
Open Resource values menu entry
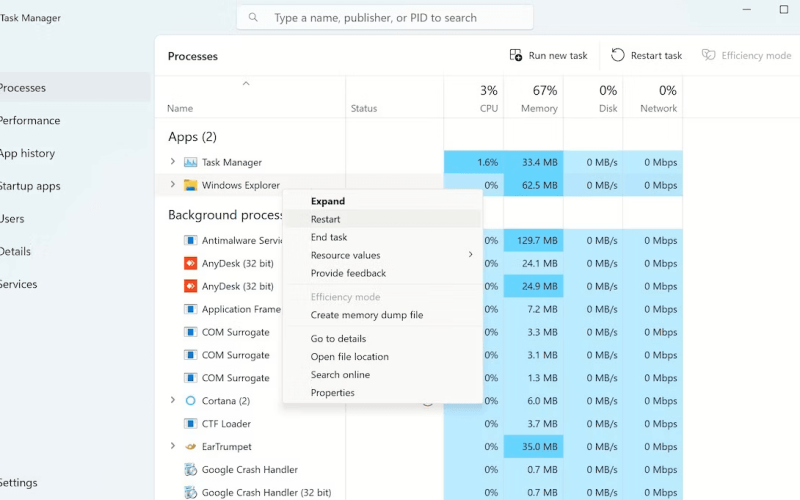[383, 255]
